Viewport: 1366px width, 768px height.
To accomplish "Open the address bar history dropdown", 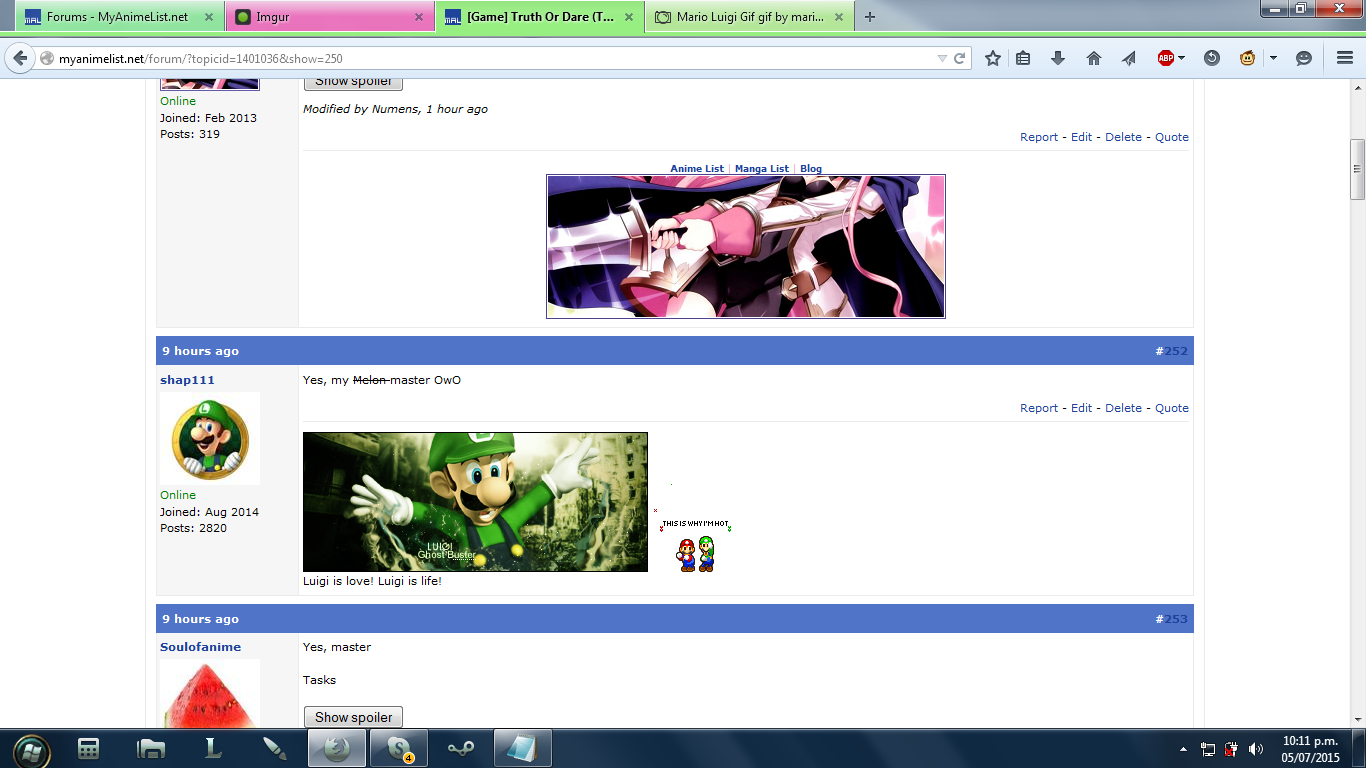I will pos(941,59).
